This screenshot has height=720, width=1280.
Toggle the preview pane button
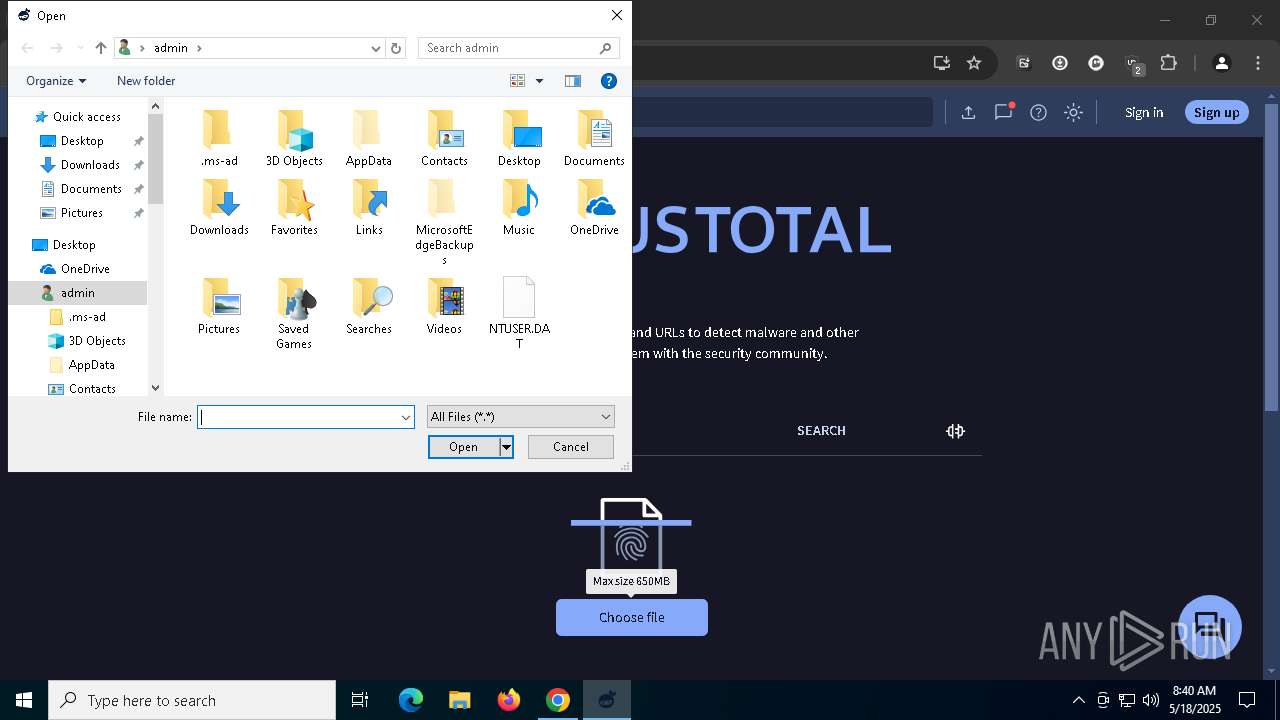click(573, 81)
